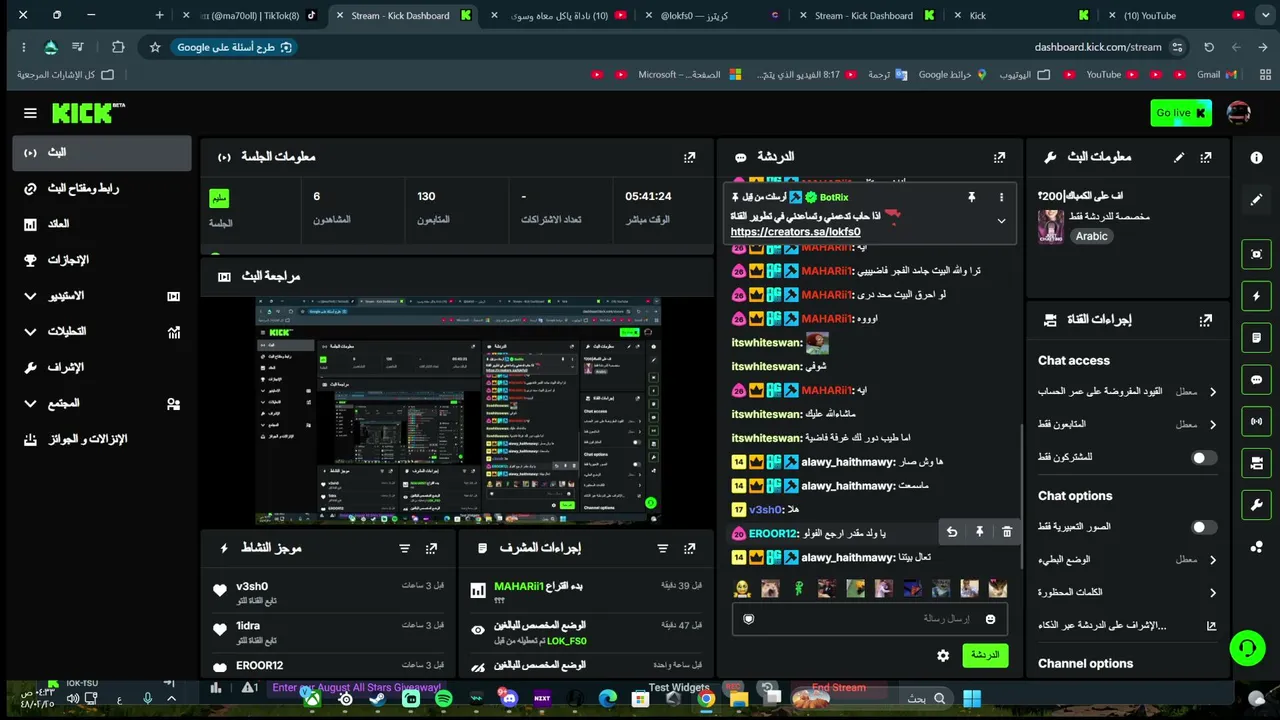Toggle wrench stream info widget in right rail
Viewport: 1280px width, 720px height.
point(1257,505)
